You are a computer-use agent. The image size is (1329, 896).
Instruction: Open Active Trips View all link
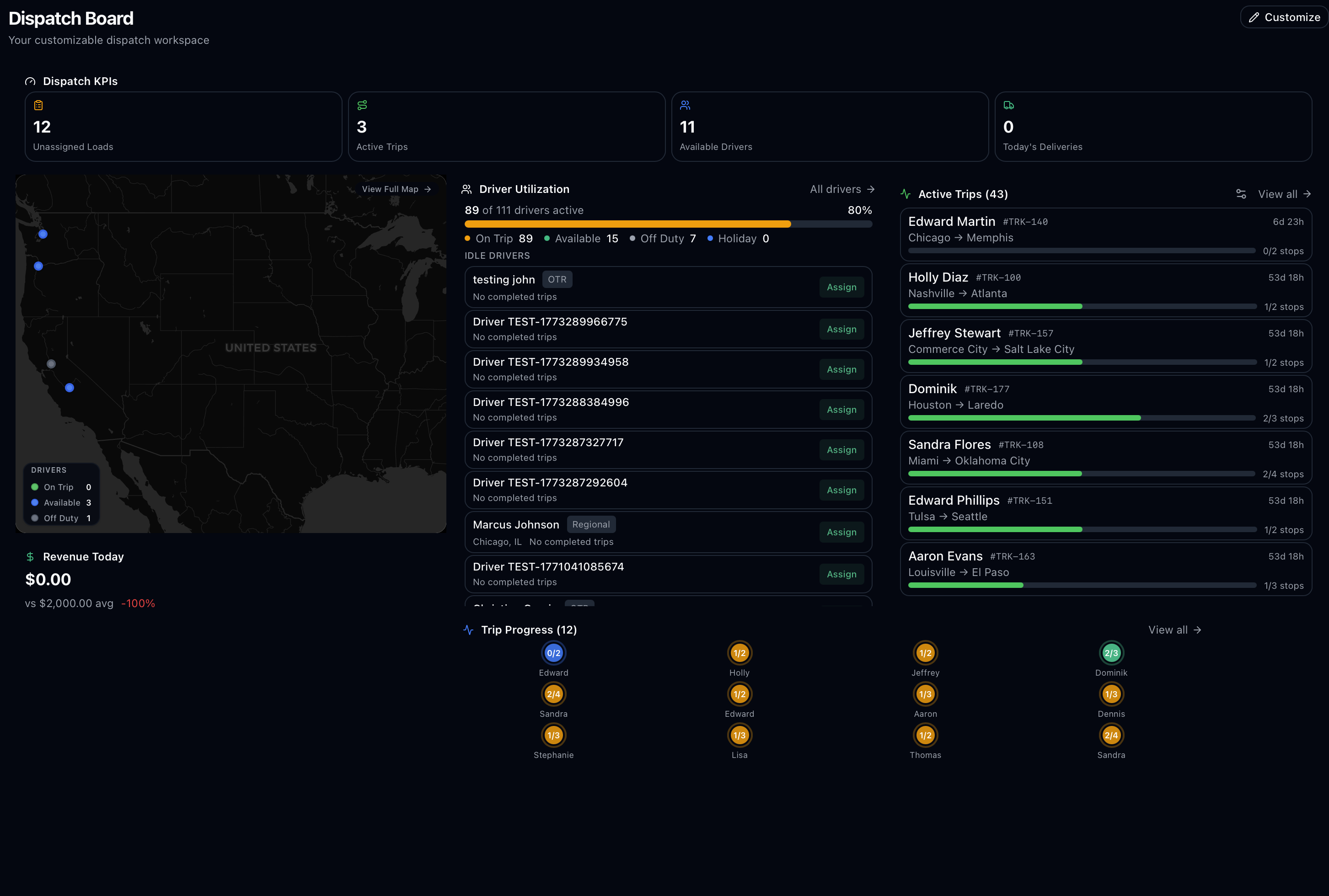coord(1284,194)
